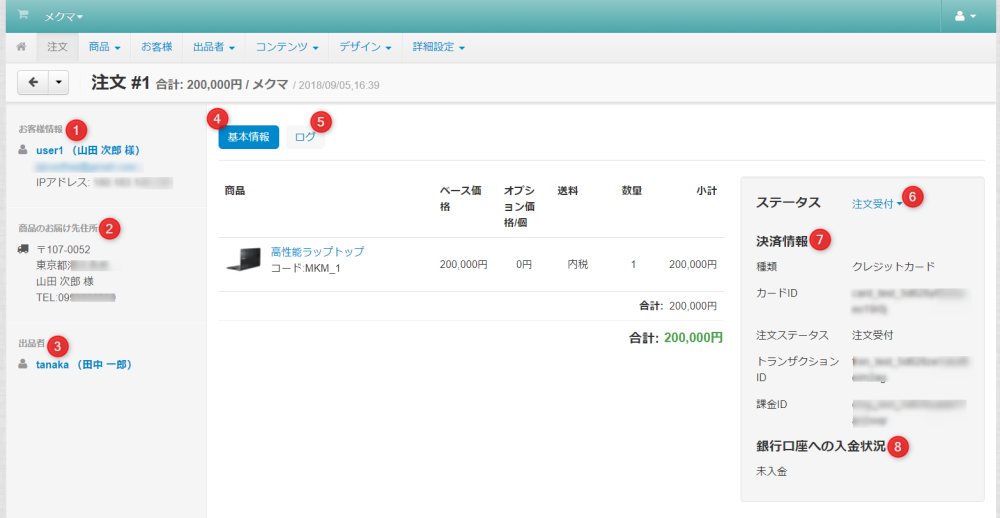
Task: Click the customer person icon beside user1
Action: tap(23, 150)
